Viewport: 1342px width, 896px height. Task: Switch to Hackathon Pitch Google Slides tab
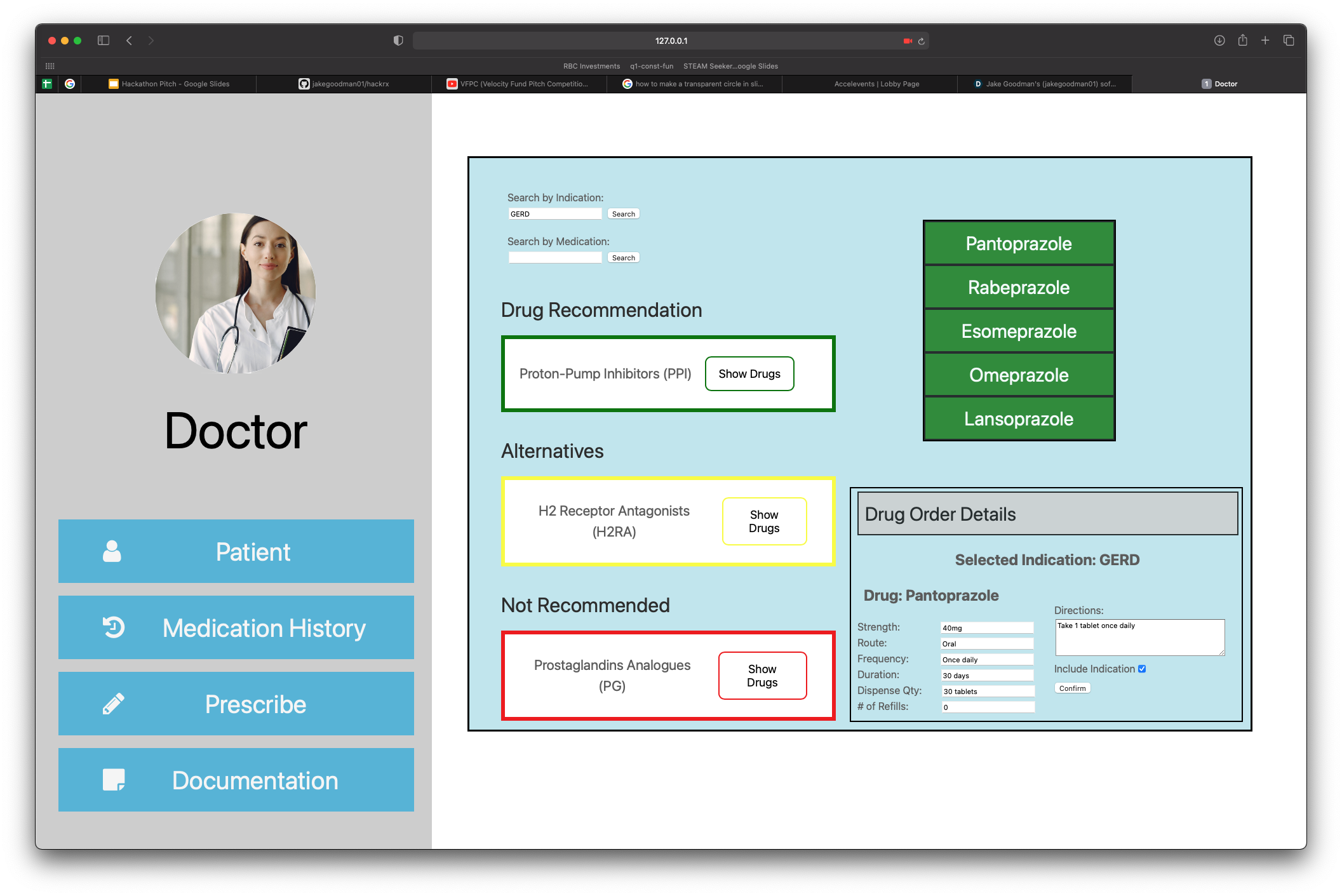(x=170, y=84)
